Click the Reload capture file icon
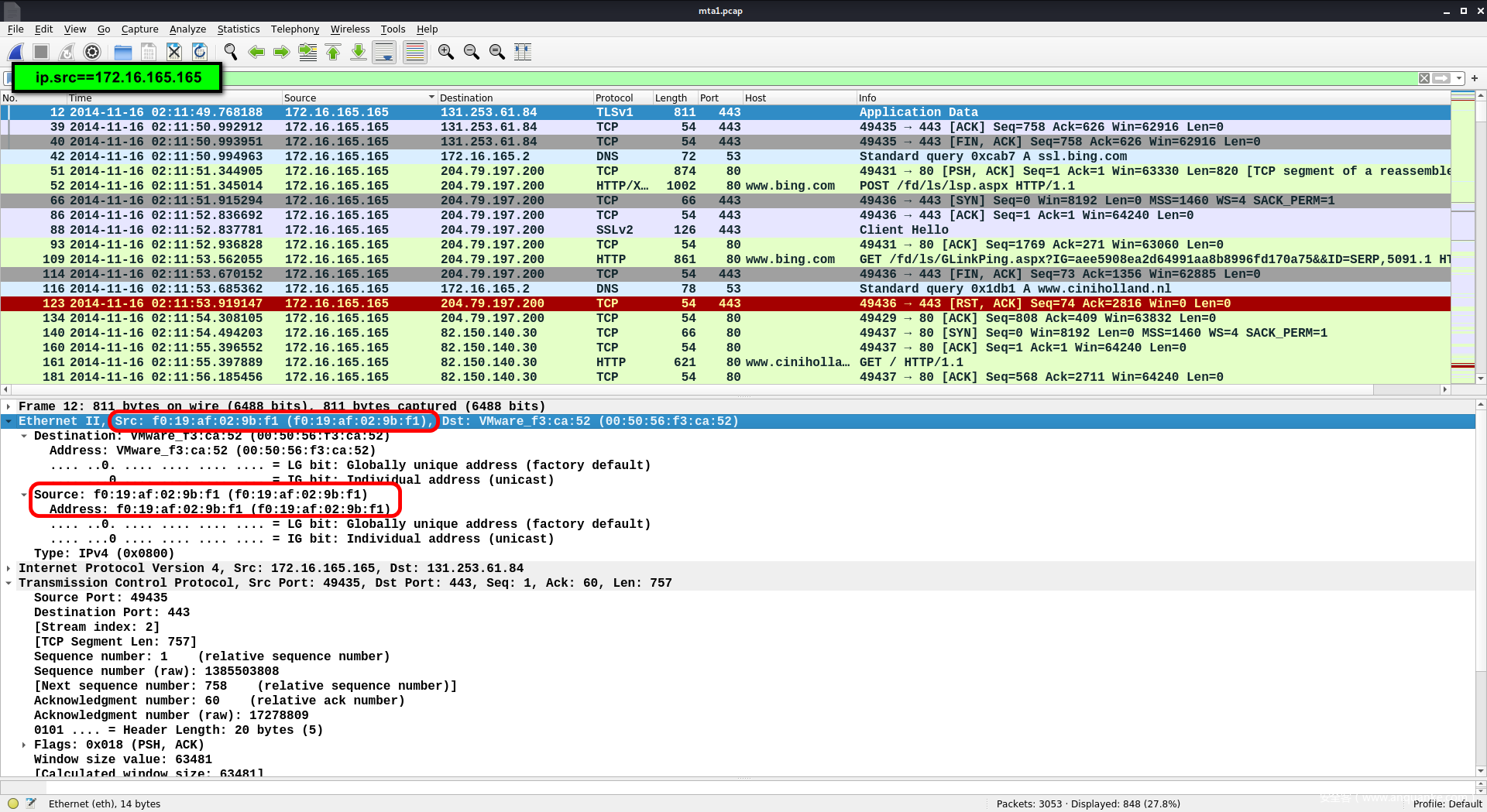The width and height of the screenshot is (1487, 812). coord(200,52)
